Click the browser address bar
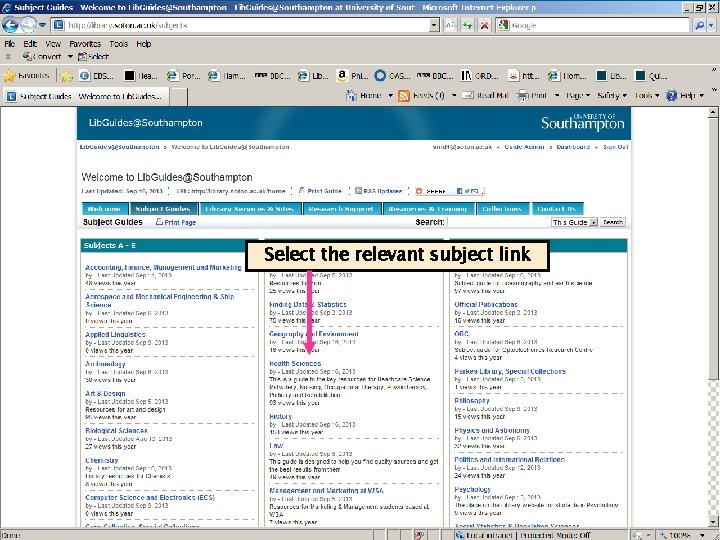Screen dimensions: 720x540 [246, 25]
